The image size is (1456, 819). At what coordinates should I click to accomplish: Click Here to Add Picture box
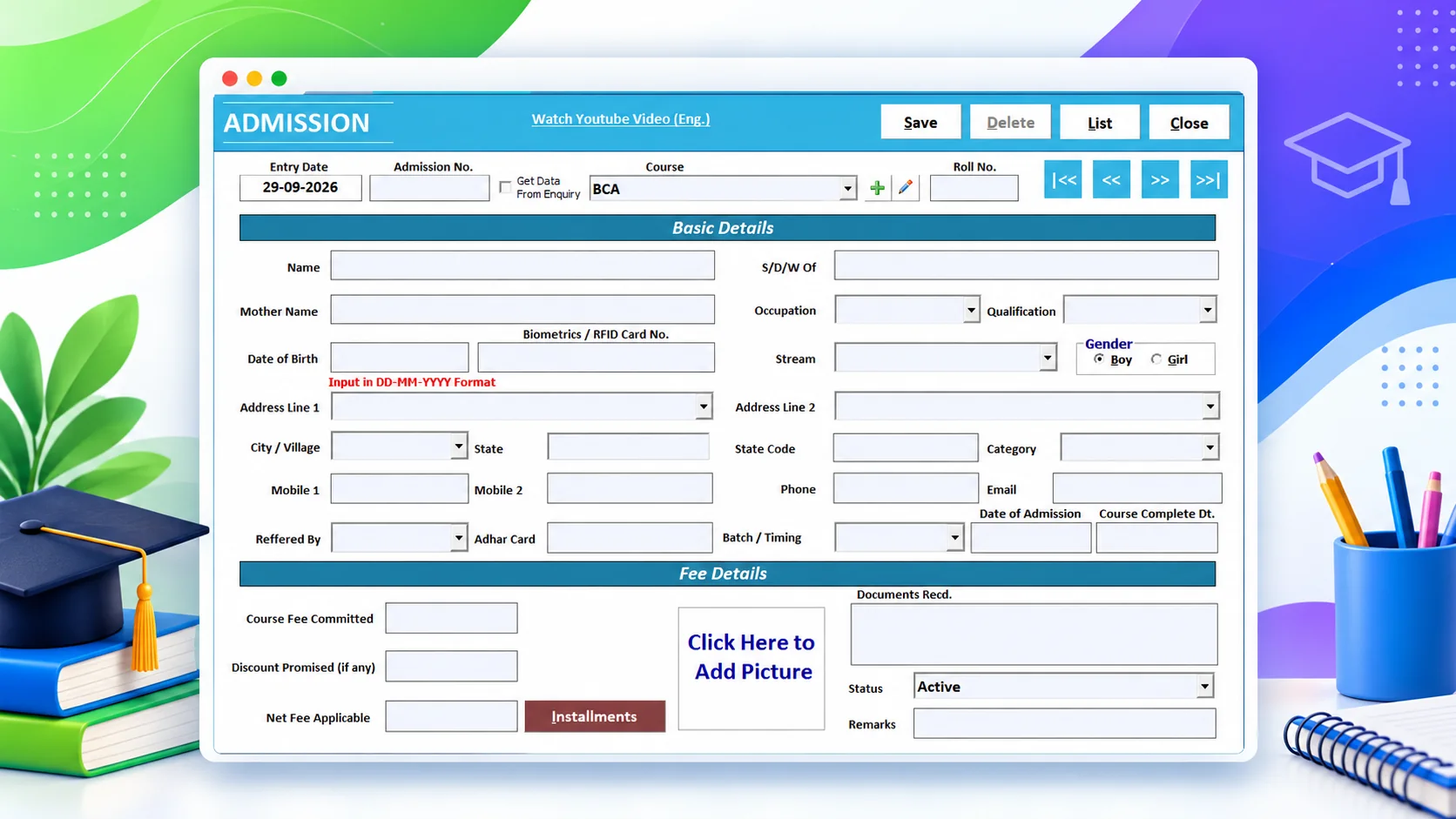click(x=752, y=668)
